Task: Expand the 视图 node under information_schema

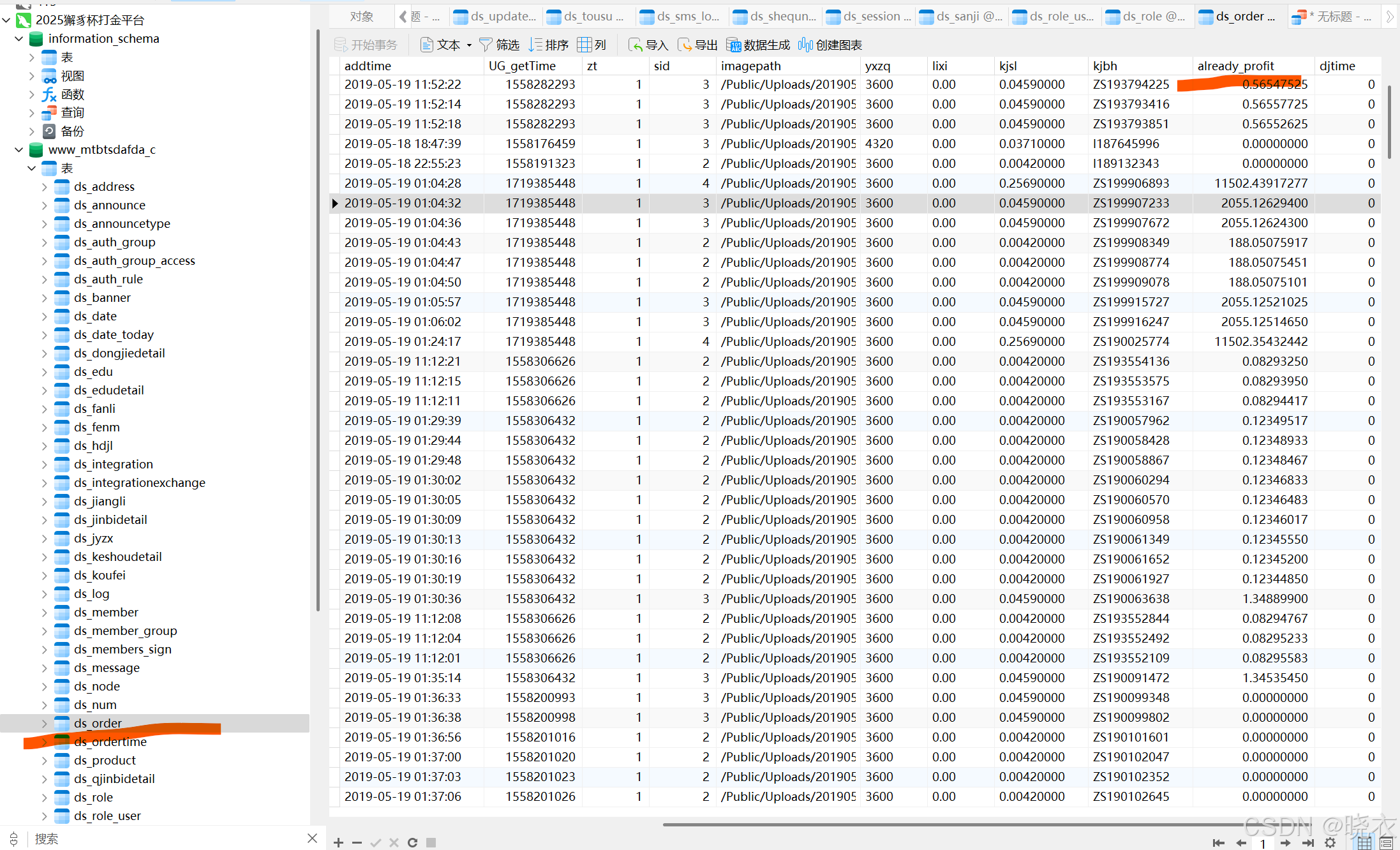Action: pos(31,76)
